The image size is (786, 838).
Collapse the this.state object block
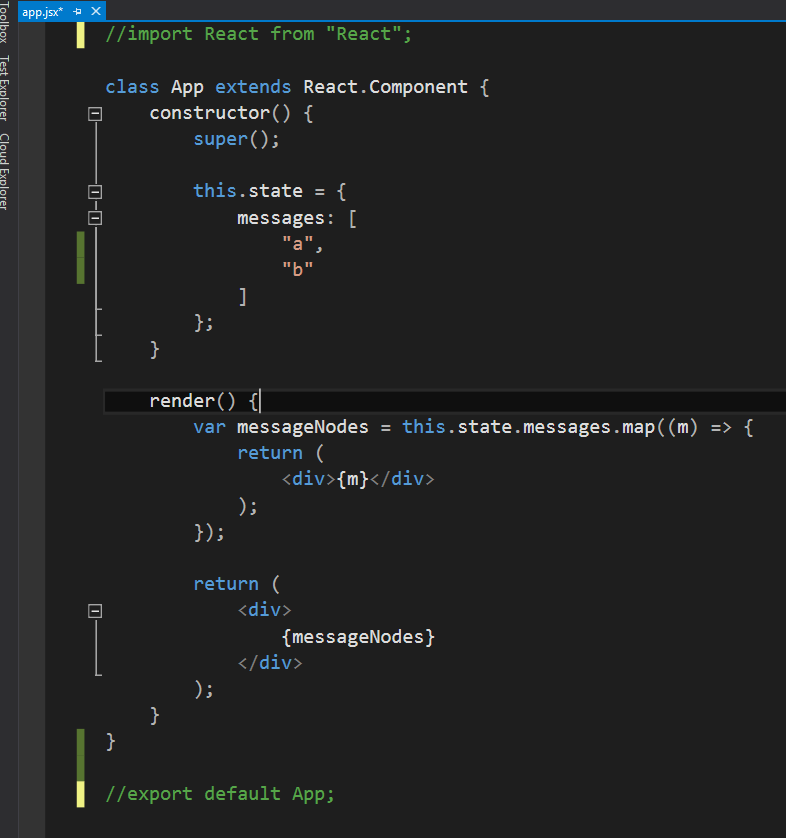click(x=95, y=192)
